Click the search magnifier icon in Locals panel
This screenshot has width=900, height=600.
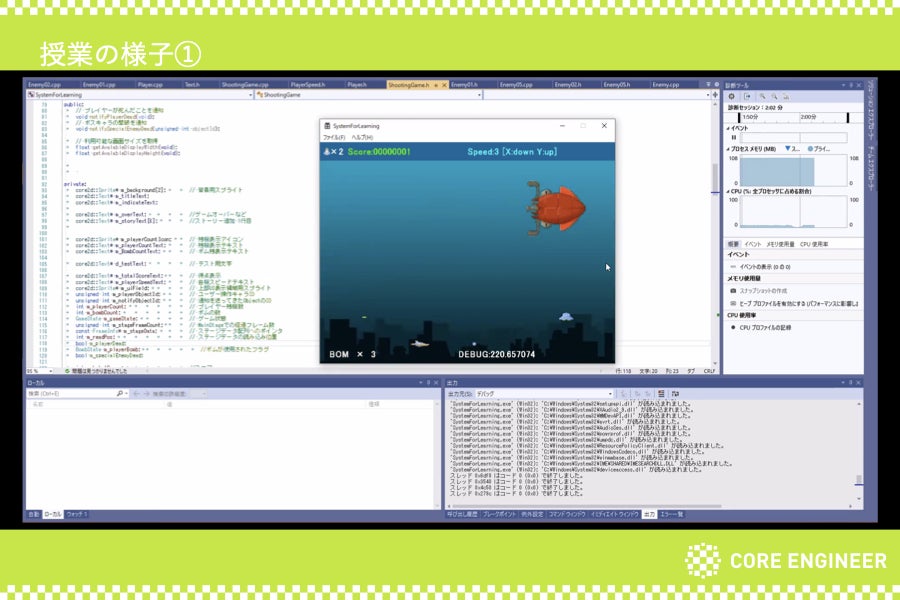[121, 394]
